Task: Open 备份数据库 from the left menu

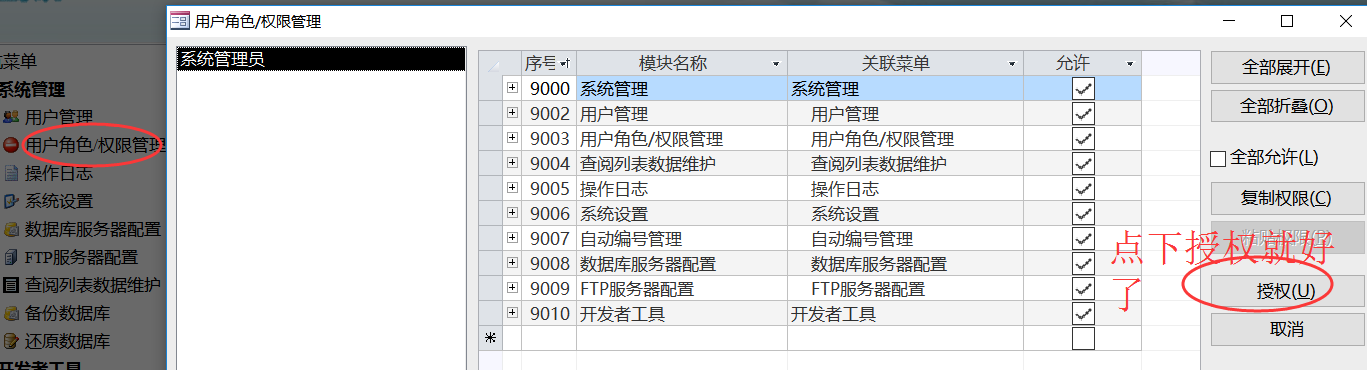Action: pos(68,313)
